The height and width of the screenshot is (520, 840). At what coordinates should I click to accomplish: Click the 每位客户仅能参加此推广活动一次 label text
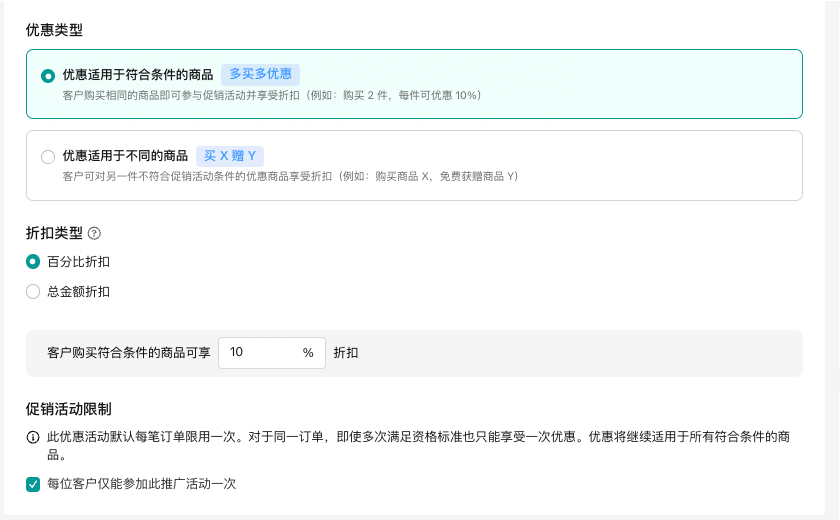(x=141, y=484)
